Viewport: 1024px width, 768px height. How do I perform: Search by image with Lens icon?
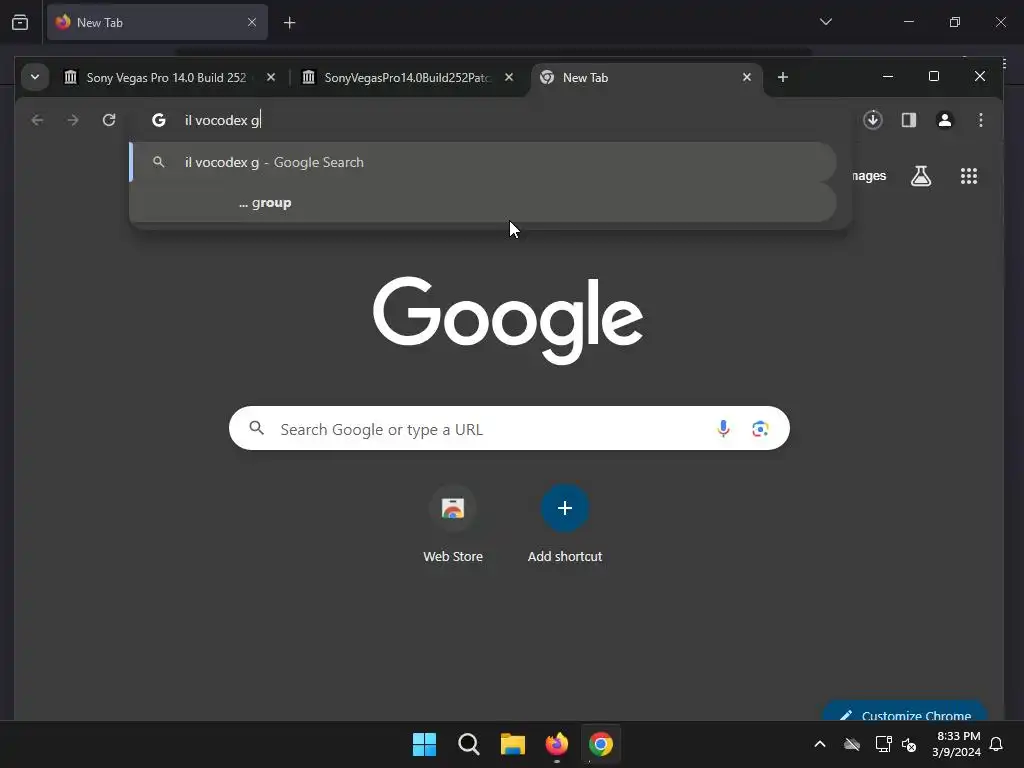coord(760,428)
